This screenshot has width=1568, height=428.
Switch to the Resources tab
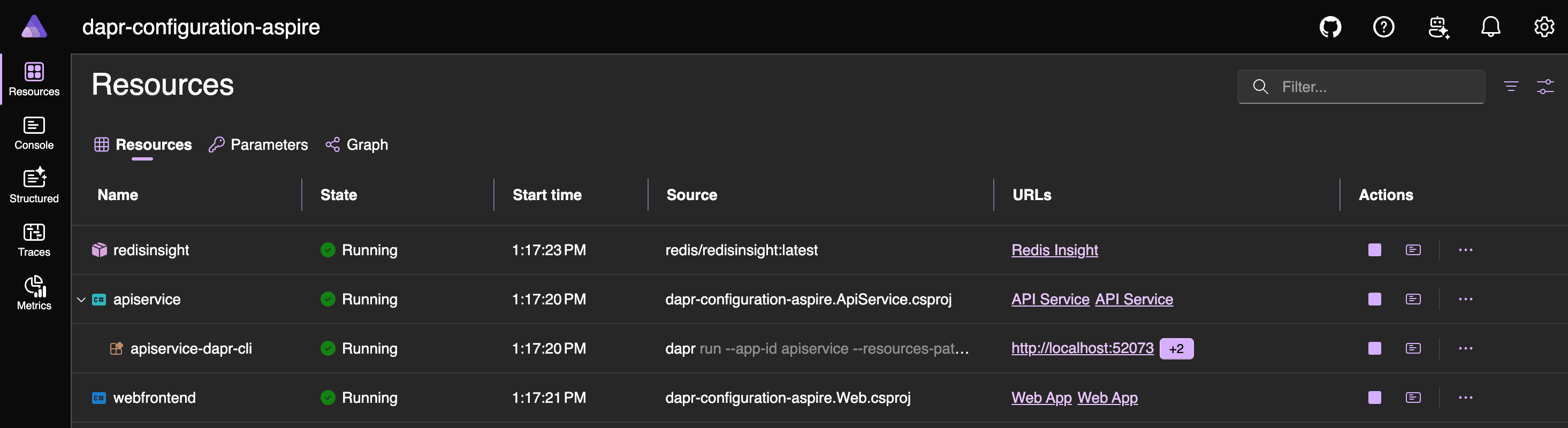tap(142, 145)
